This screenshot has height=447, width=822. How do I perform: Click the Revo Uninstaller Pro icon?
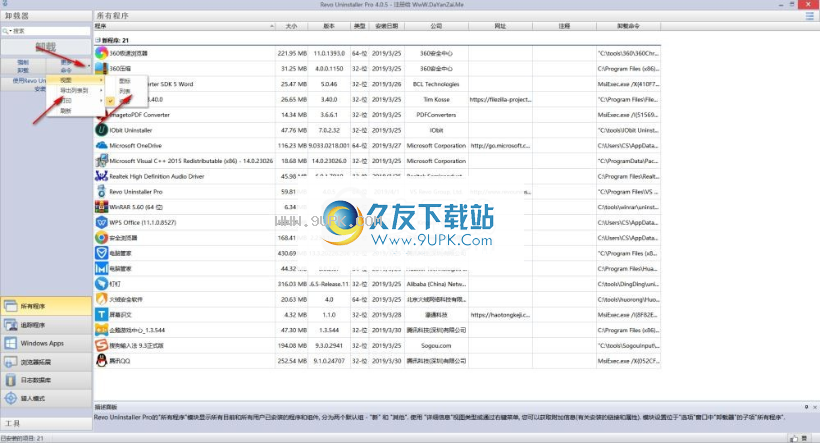(101, 191)
